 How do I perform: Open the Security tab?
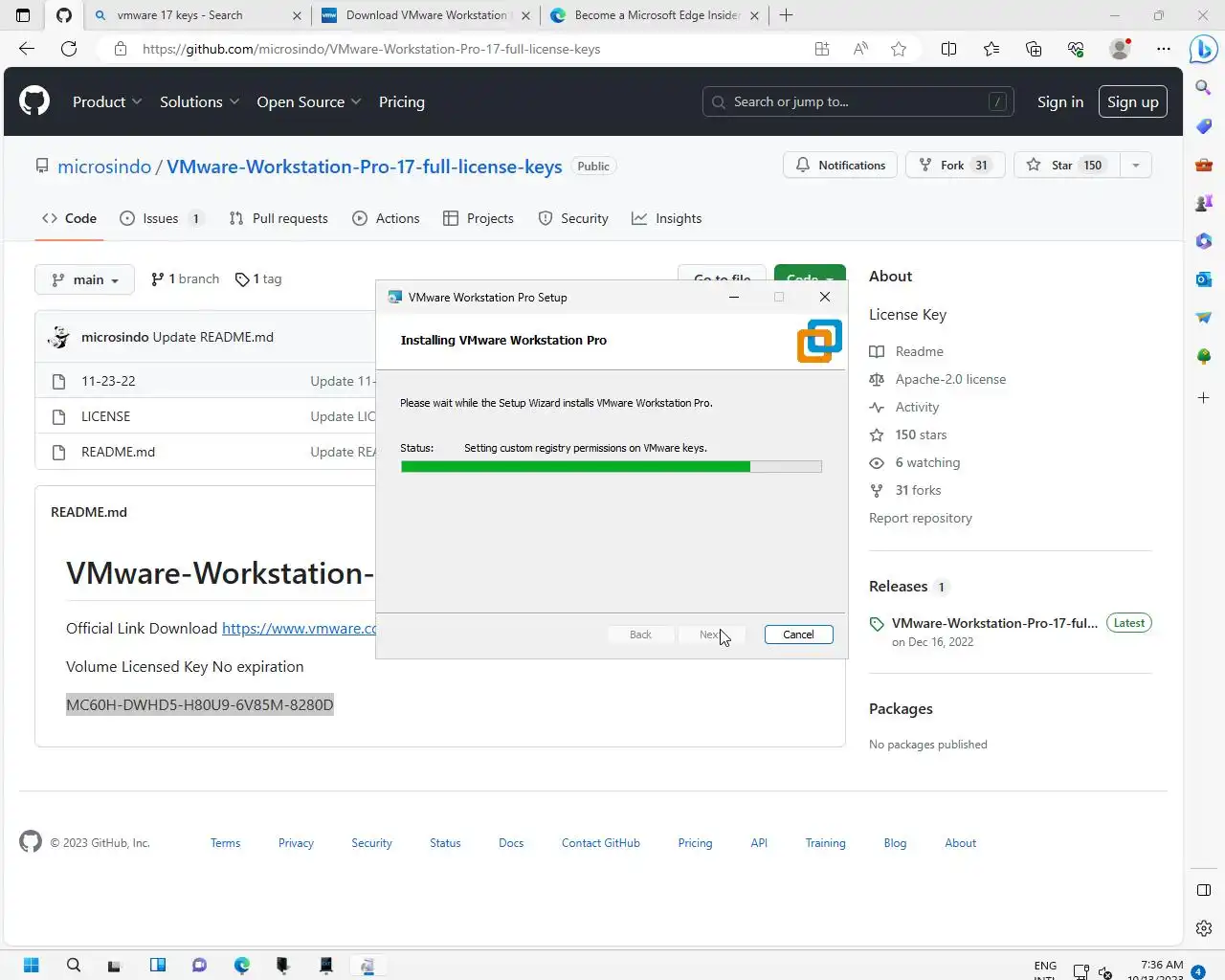(x=573, y=218)
